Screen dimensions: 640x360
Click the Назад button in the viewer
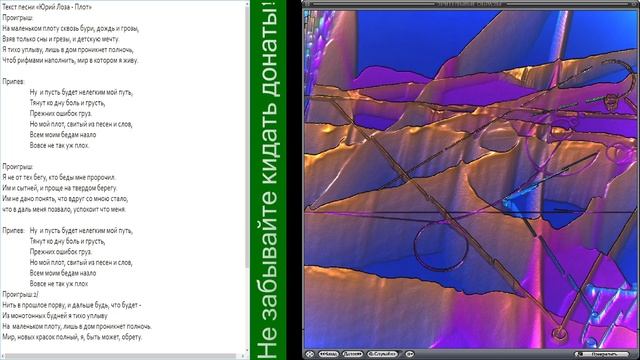coord(329,354)
